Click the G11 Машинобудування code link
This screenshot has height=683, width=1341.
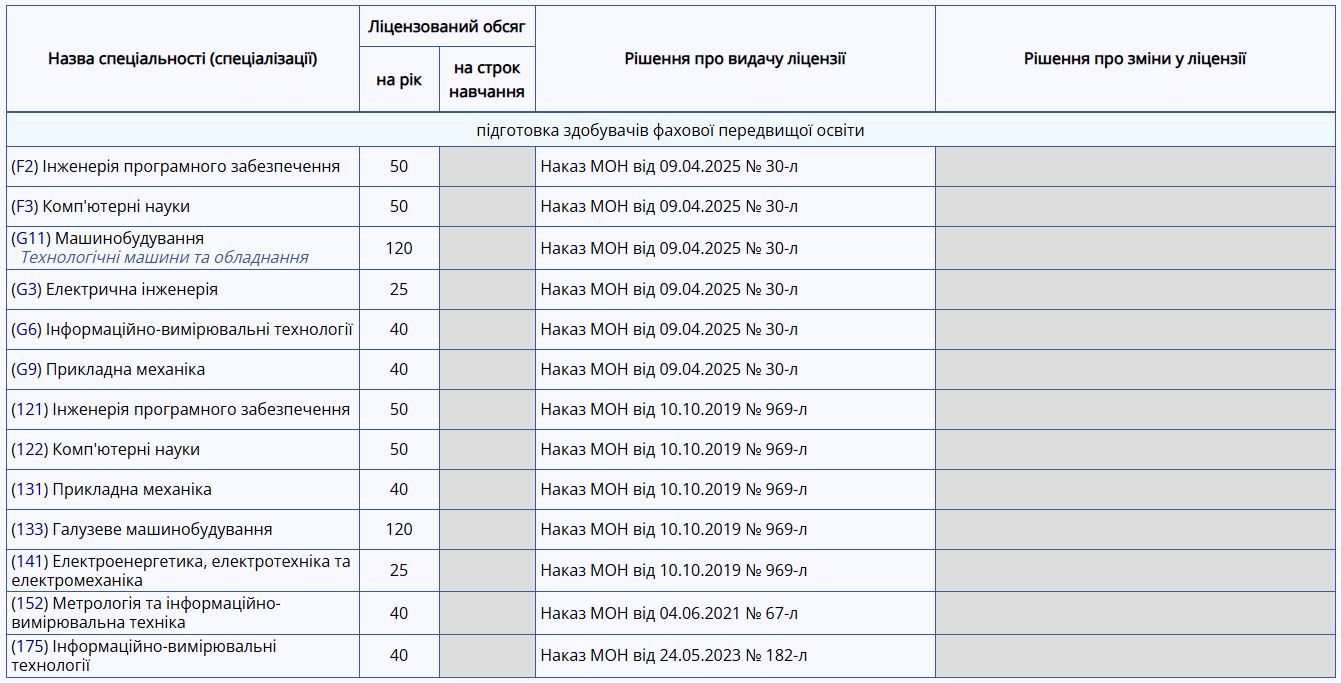31,238
